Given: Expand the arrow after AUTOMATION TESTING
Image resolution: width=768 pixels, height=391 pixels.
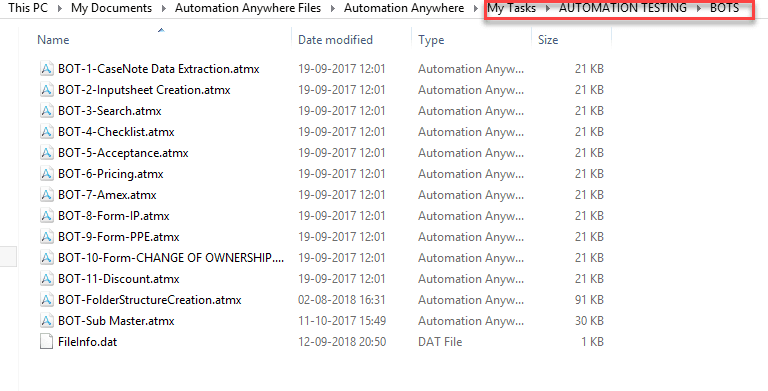Looking at the screenshot, I should (698, 8).
